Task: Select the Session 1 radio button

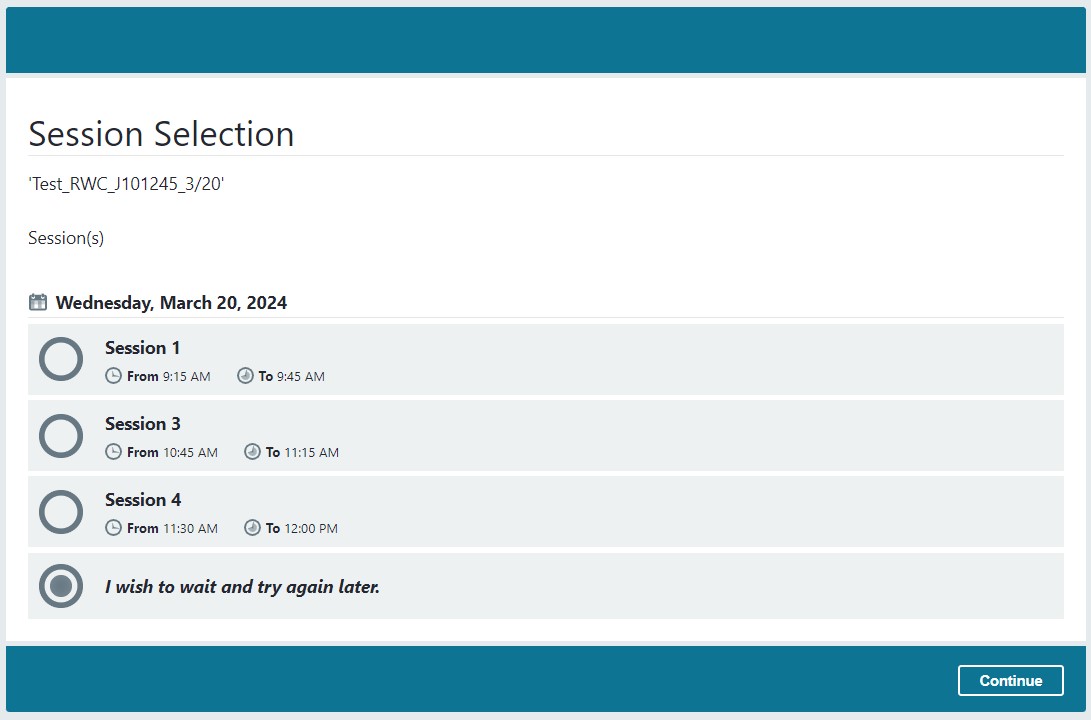Action: point(61,359)
